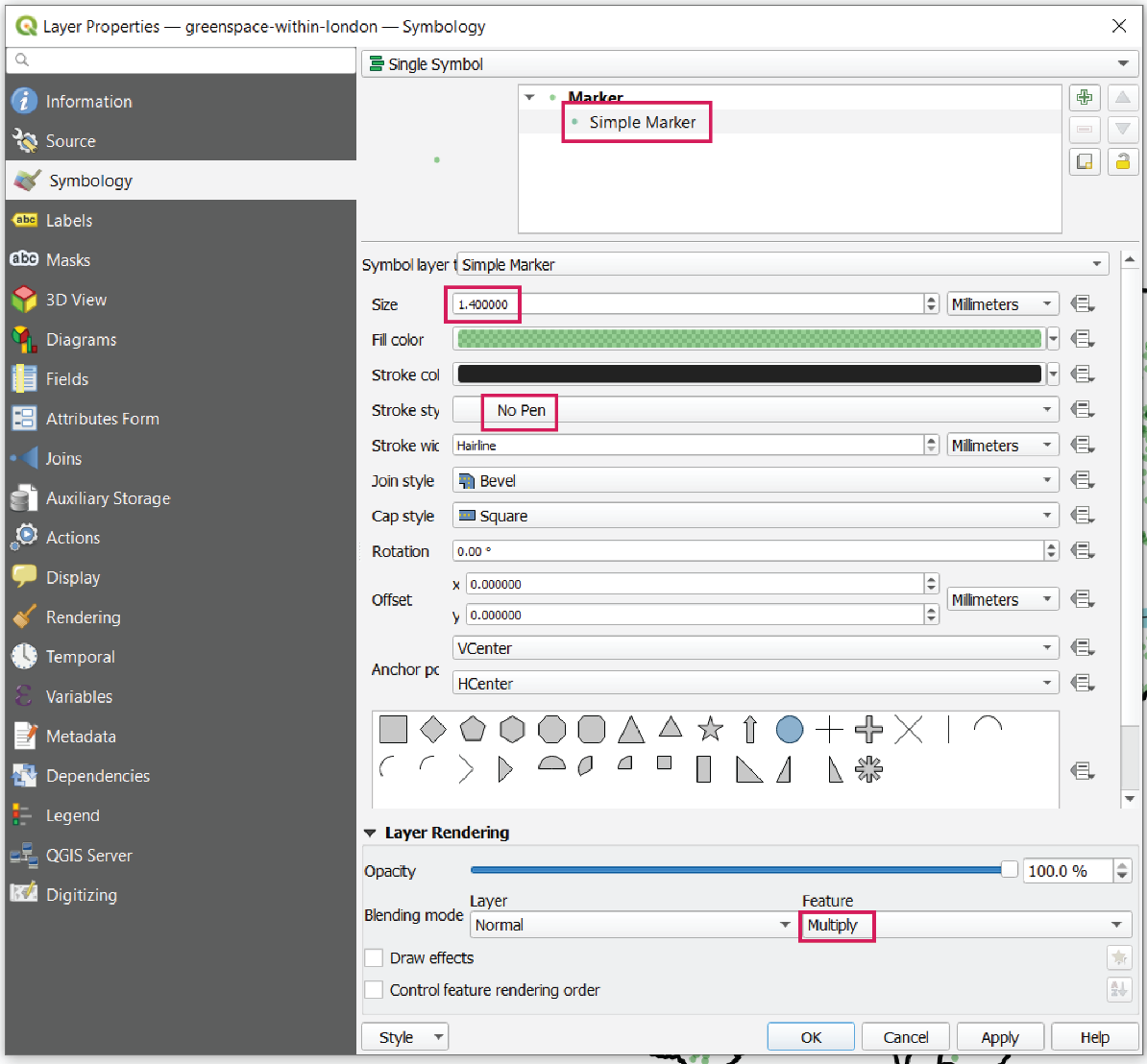
Task: Toggle Control feature rendering order checkbox
Action: pyautogui.click(x=375, y=990)
